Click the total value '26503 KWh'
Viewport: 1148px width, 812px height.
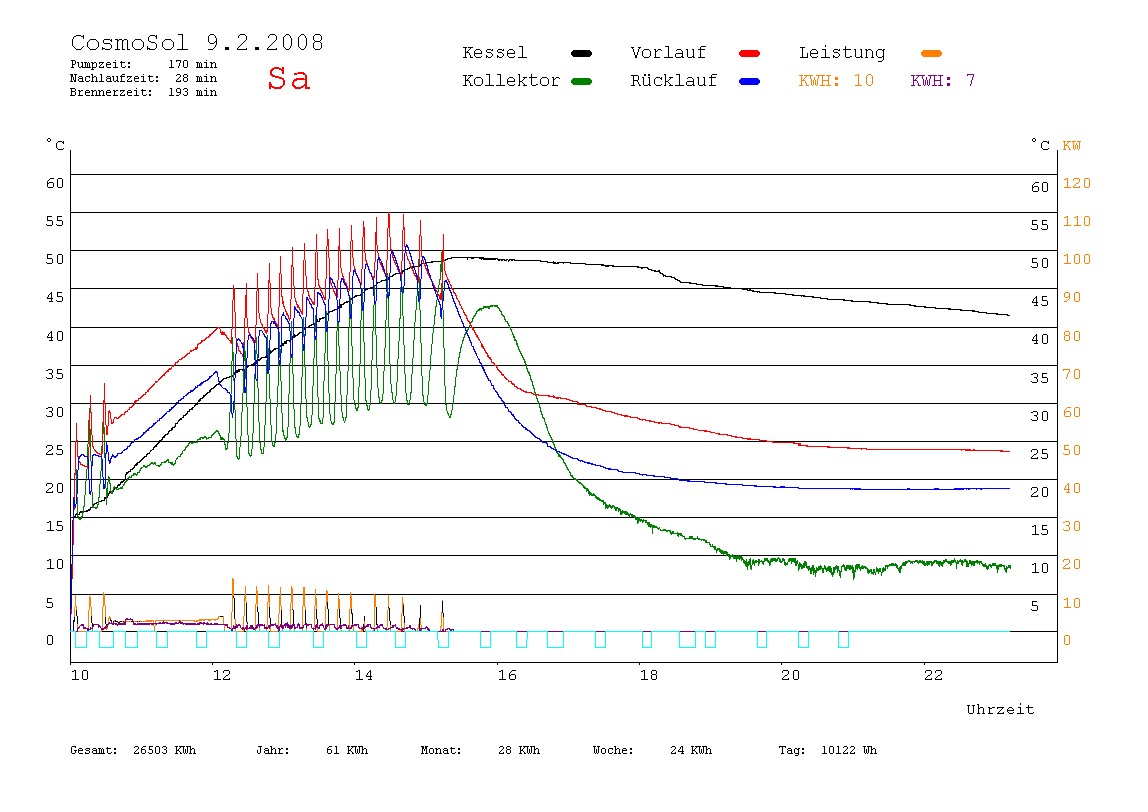(165, 750)
